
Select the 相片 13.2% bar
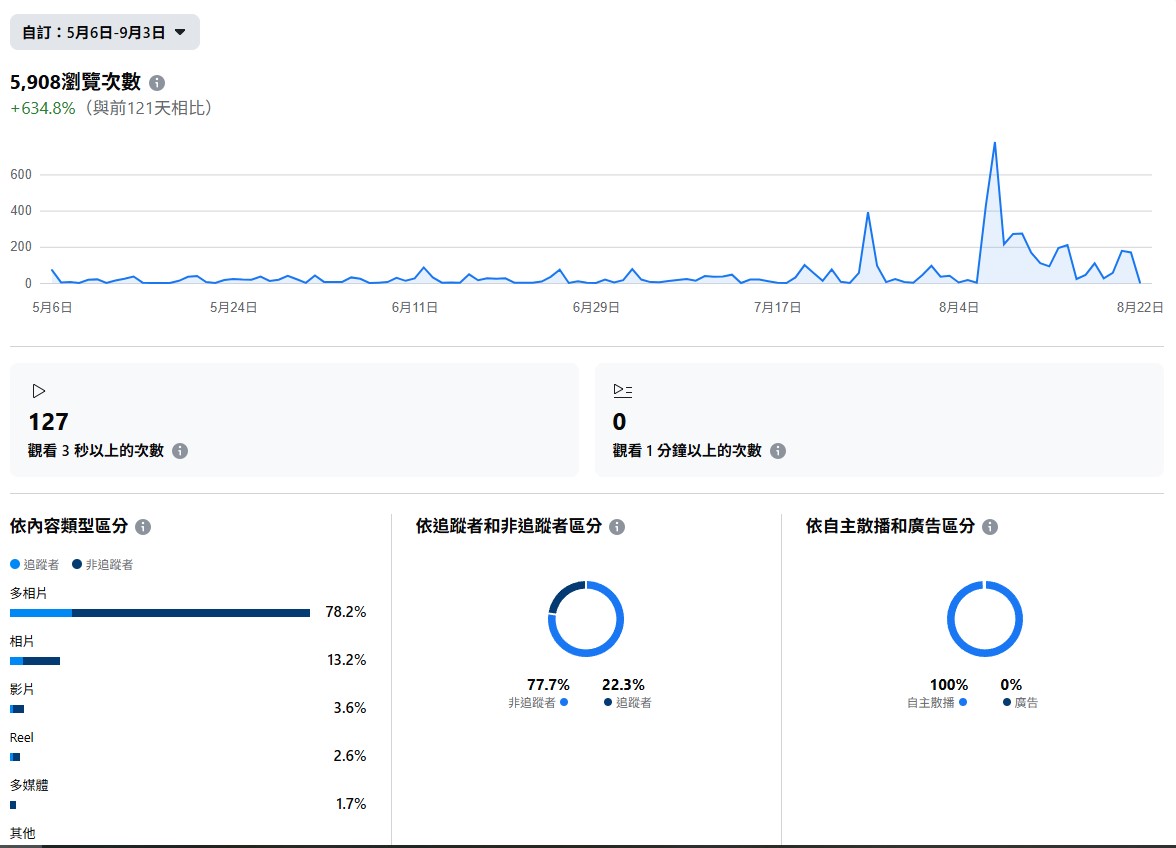[x=35, y=661]
